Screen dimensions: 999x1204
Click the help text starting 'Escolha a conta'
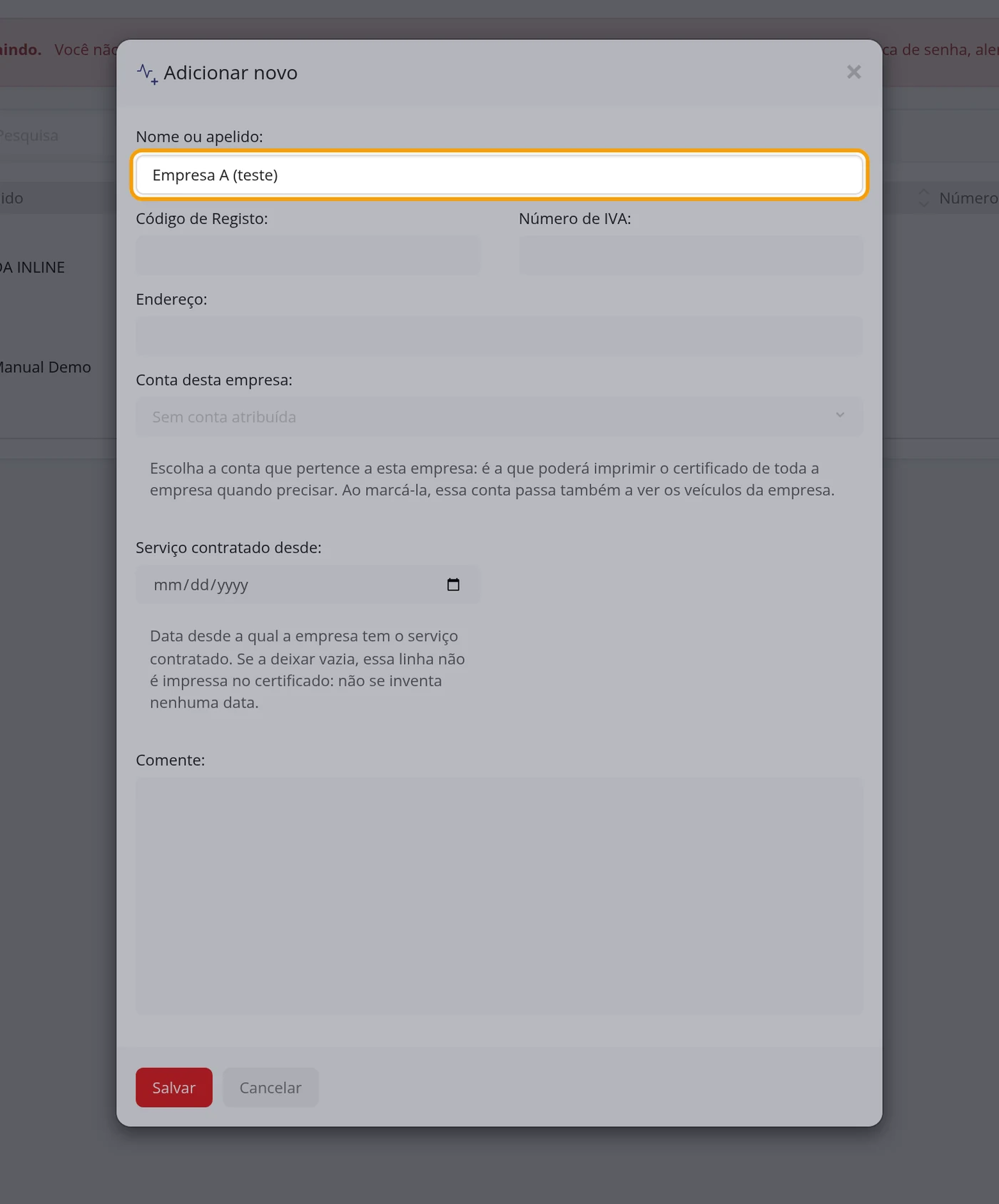coord(492,479)
